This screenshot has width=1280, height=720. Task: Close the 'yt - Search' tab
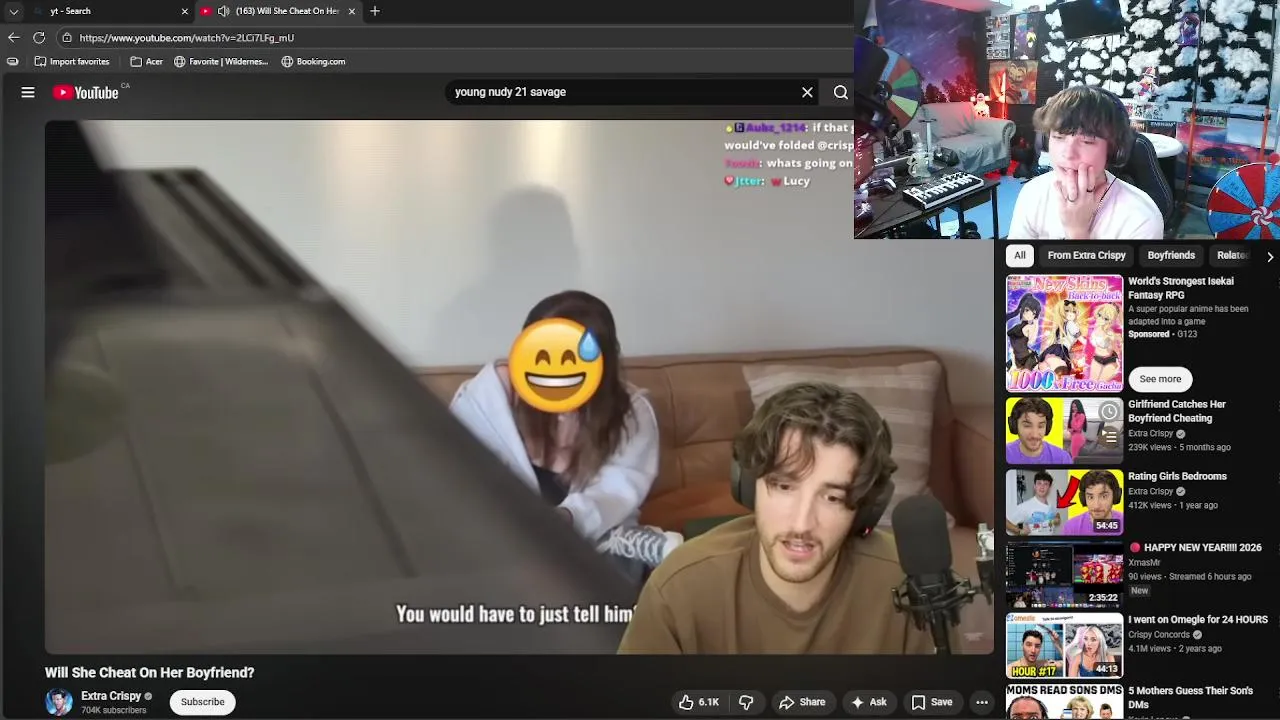pyautogui.click(x=184, y=11)
